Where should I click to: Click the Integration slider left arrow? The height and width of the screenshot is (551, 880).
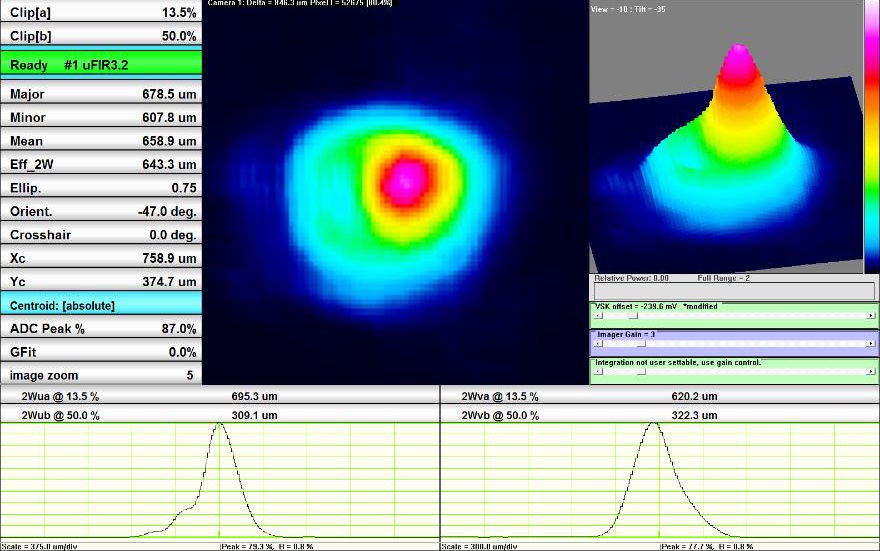pos(596,371)
